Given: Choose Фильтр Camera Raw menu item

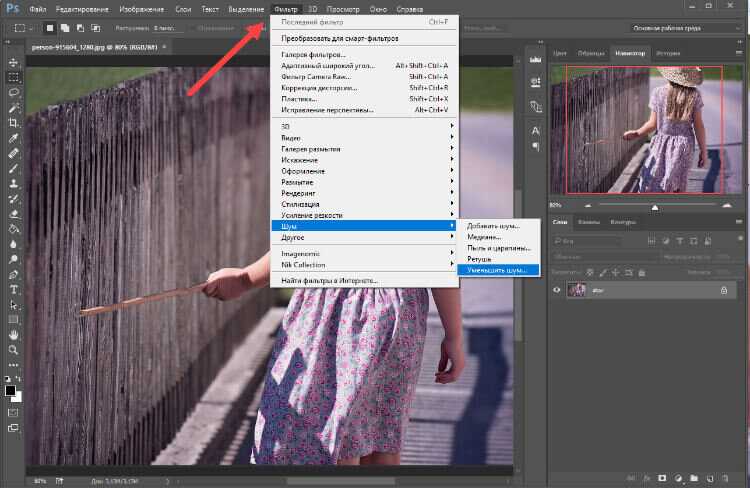Looking at the screenshot, I should (364, 77).
